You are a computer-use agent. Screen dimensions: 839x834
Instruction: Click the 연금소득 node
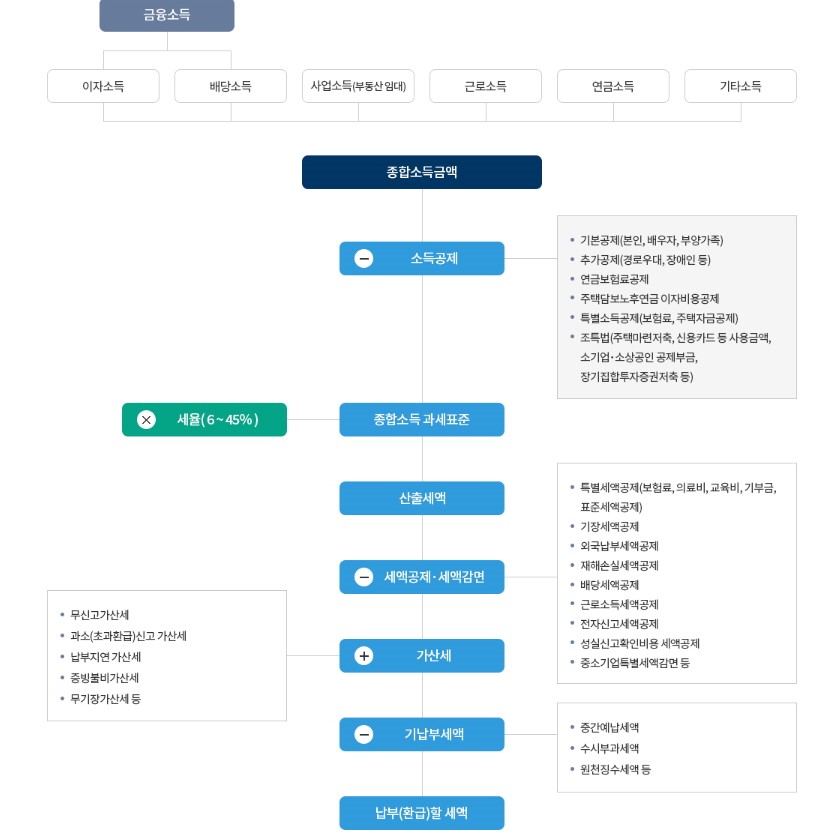(x=613, y=86)
